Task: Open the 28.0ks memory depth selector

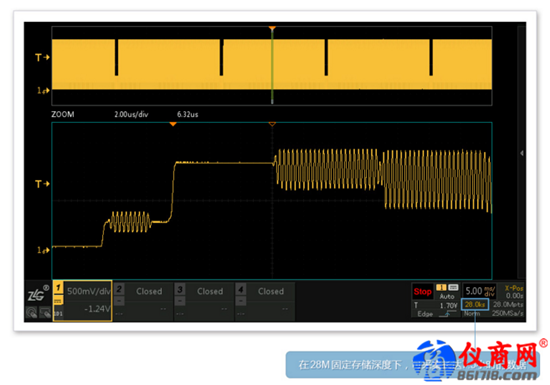Action: click(x=475, y=304)
